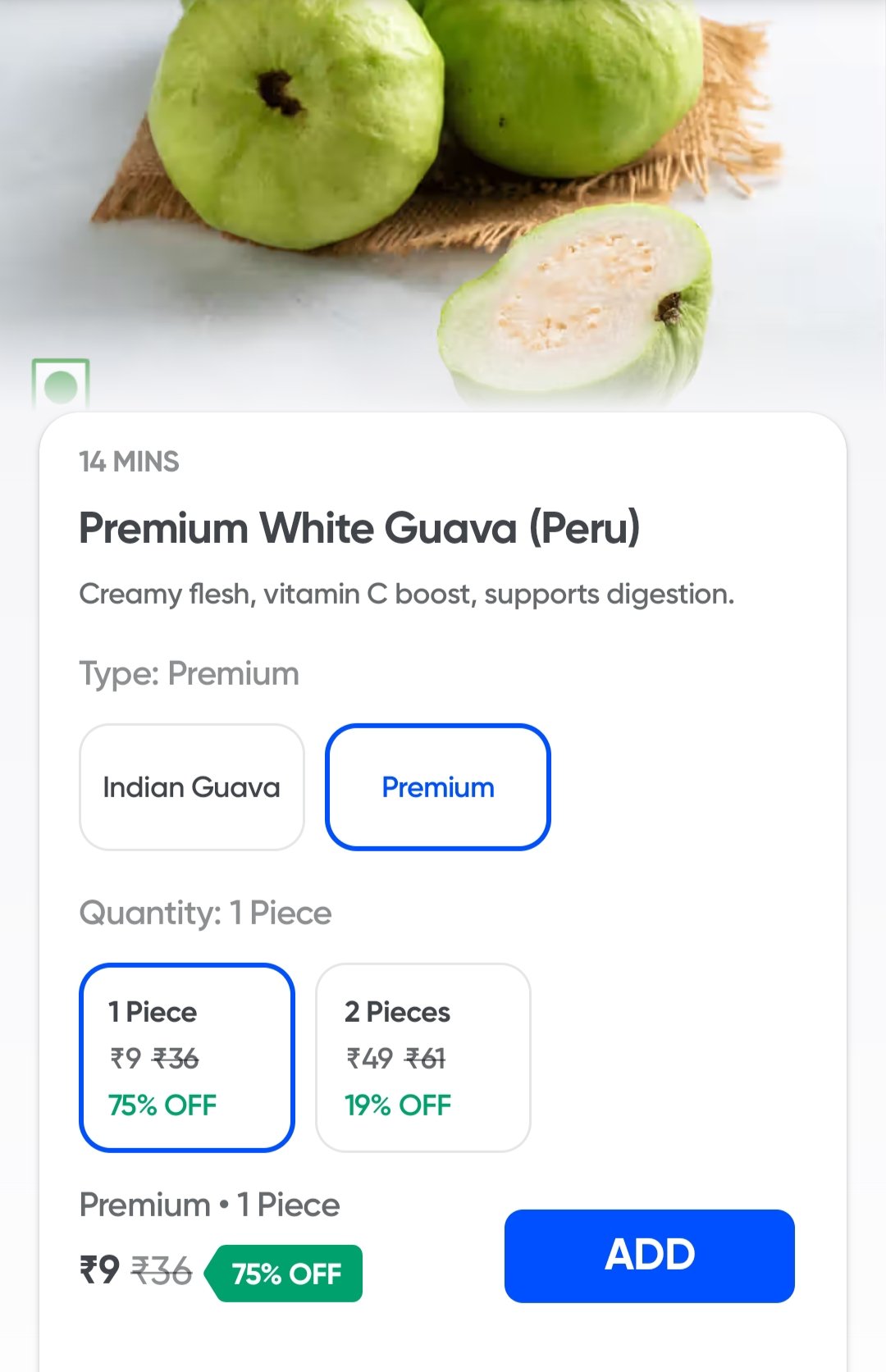Tap the 19% OFF label in 2 Pieces
The image size is (886, 1372).
pyautogui.click(x=398, y=1105)
